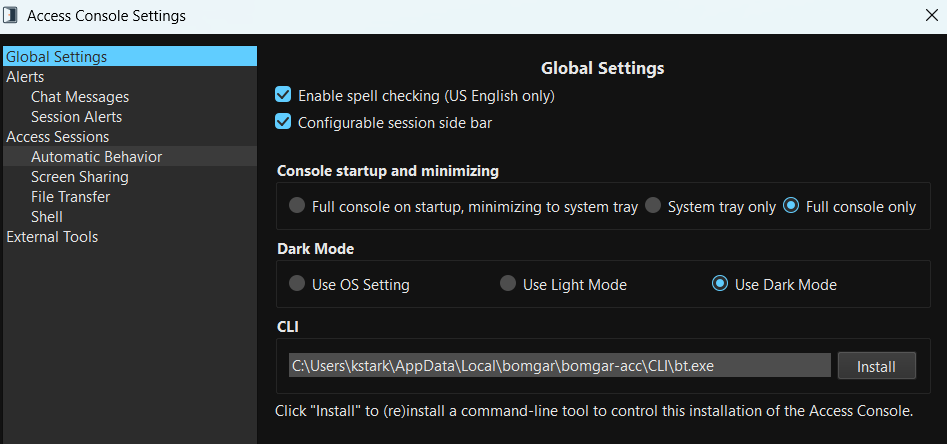Screen dimensions: 947x444
Task: Select Full console only option
Action: [x=791, y=206]
